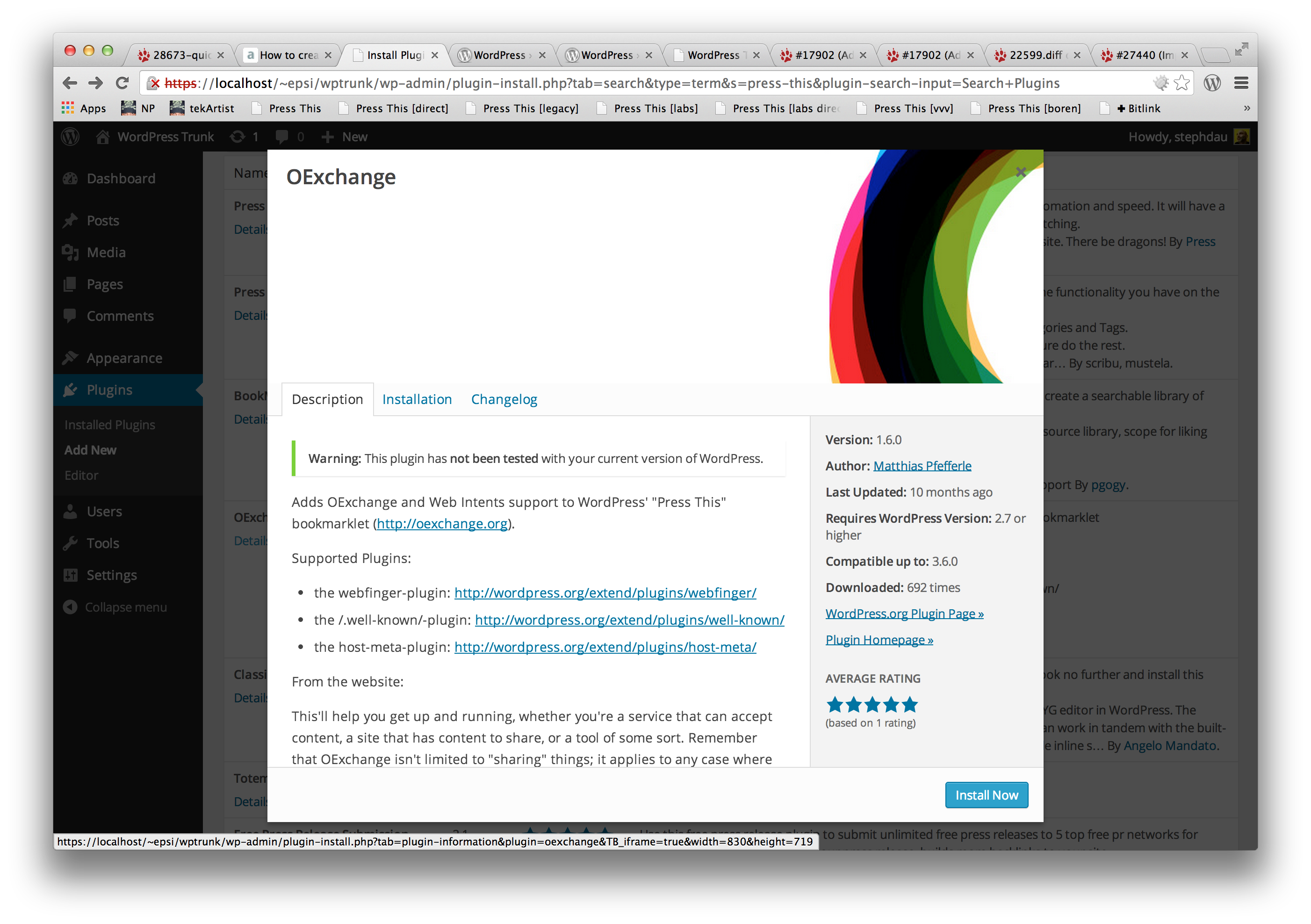Screen dimensions: 1311x924
Task: Click WordPress extension icon in toolbar
Action: pyautogui.click(x=1212, y=83)
